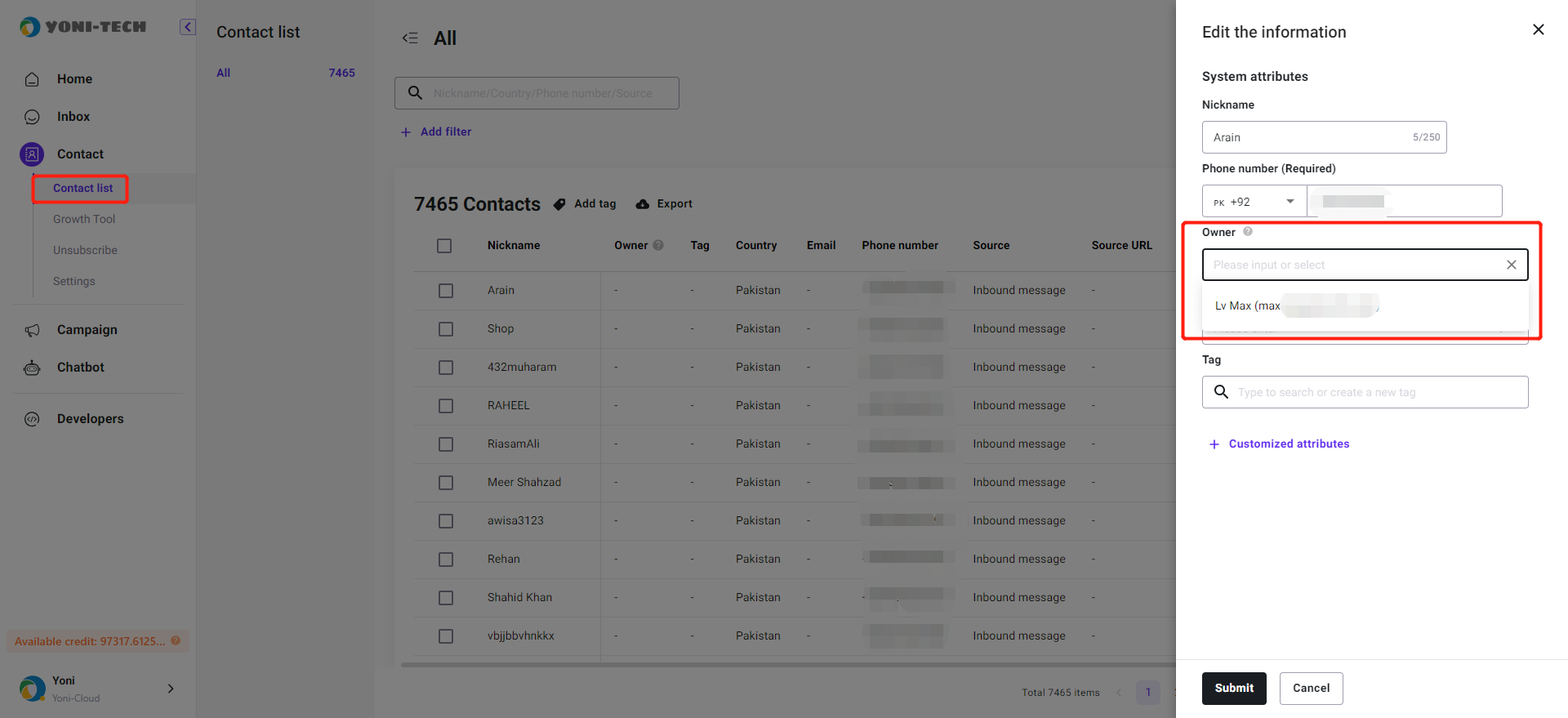Click the Add tag button text
Image resolution: width=1568 pixels, height=718 pixels.
click(x=595, y=204)
